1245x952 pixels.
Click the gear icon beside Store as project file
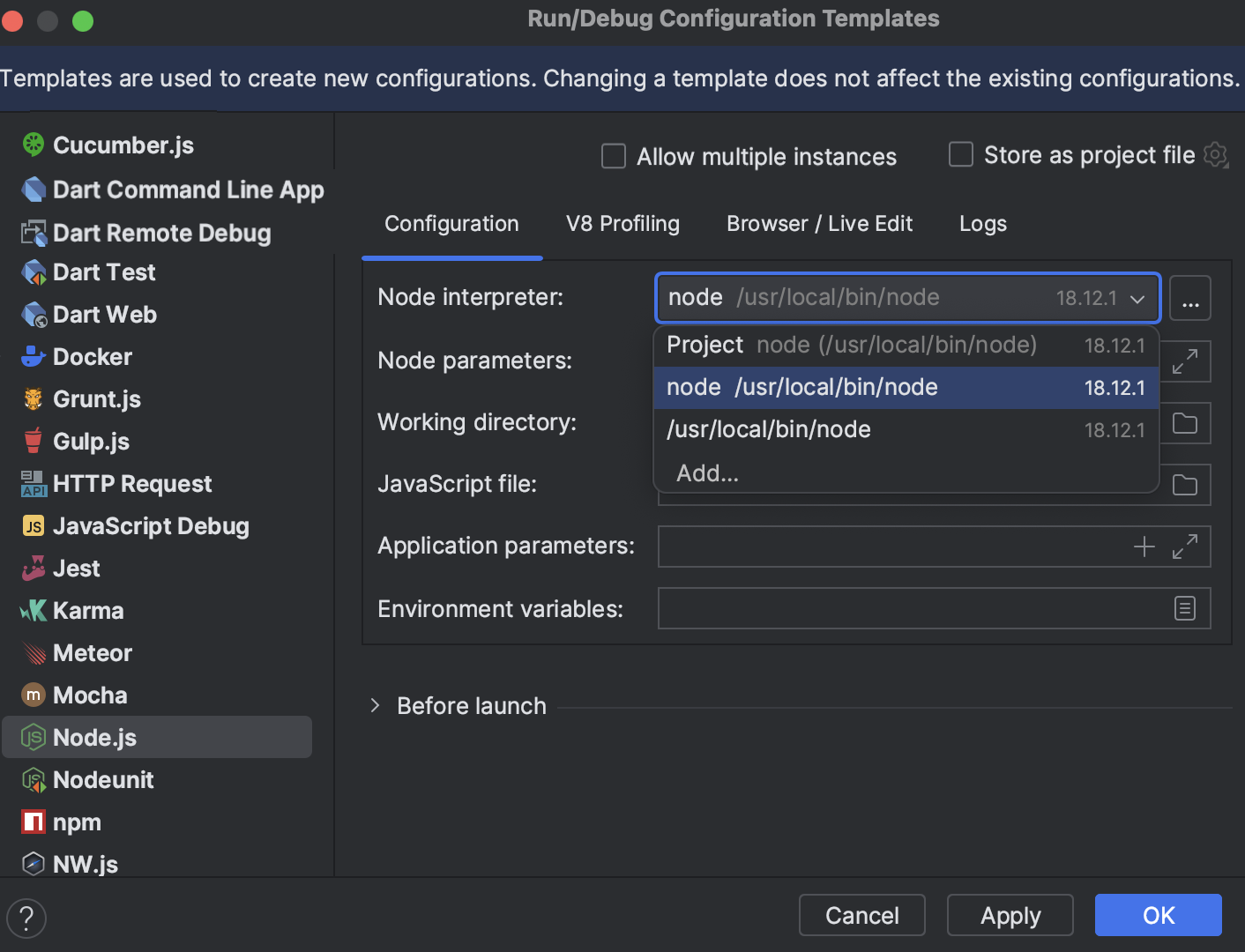[1216, 155]
